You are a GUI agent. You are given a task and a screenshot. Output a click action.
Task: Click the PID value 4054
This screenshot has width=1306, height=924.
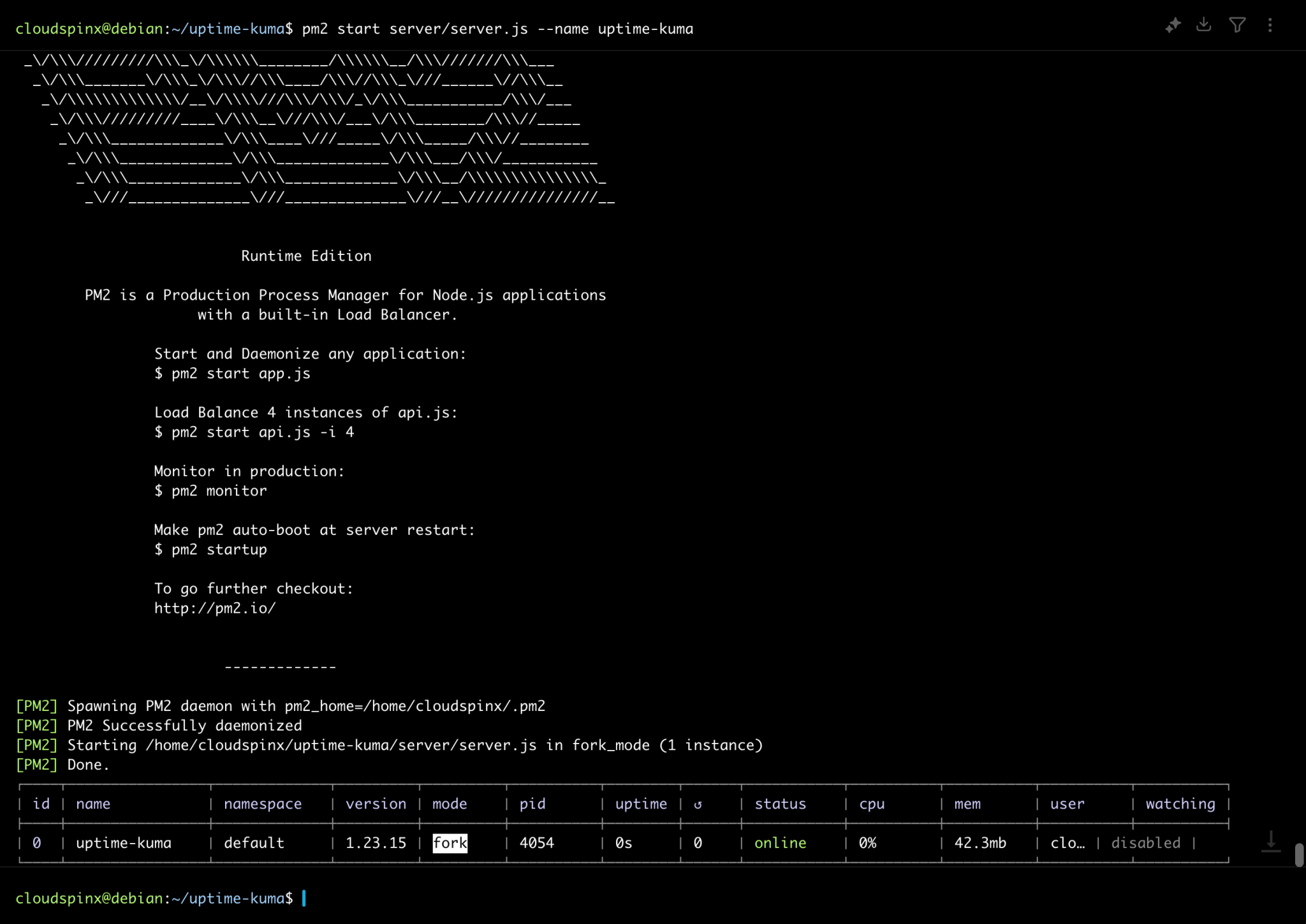pos(536,842)
